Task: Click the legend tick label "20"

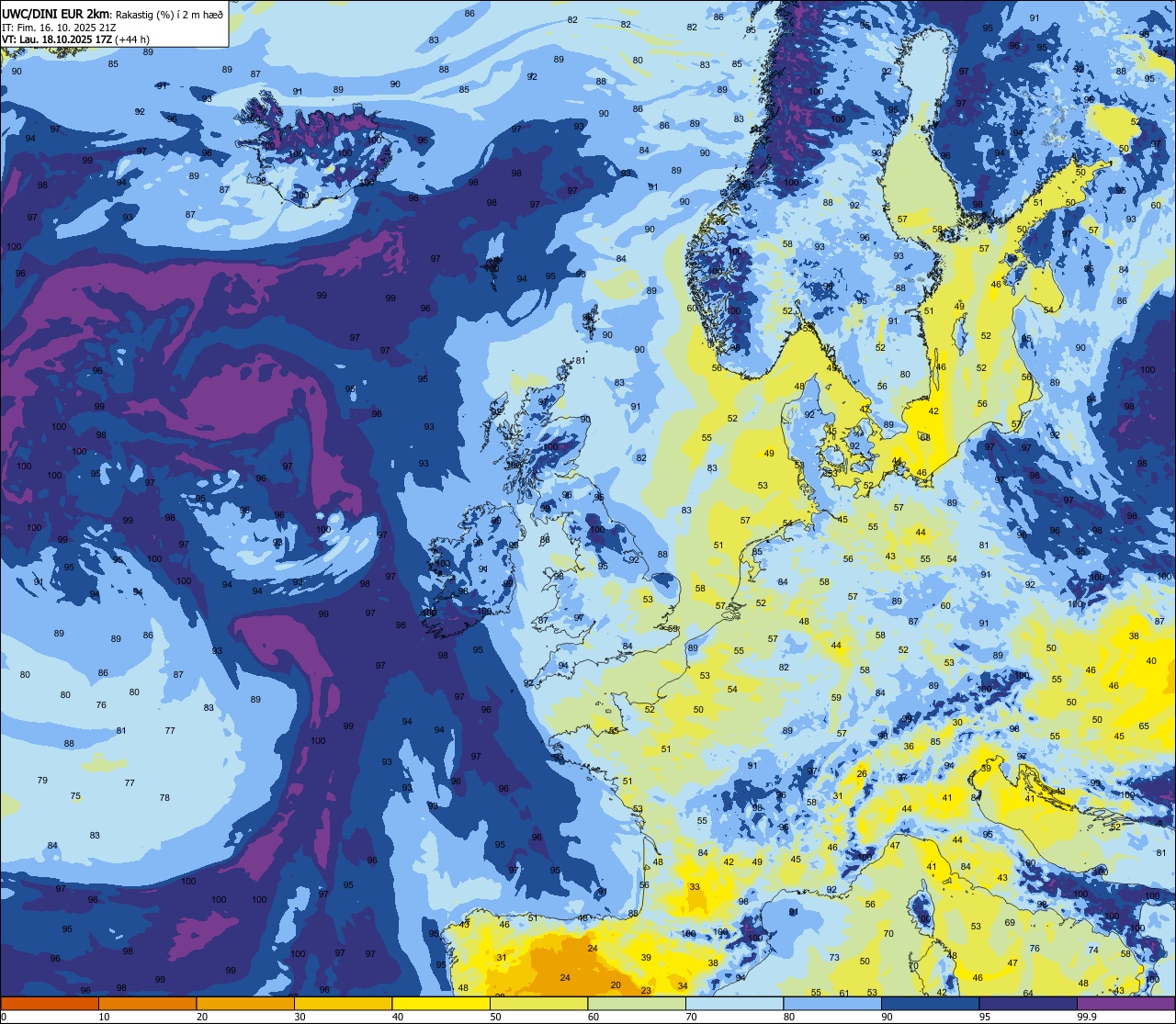Action: 202,1017
